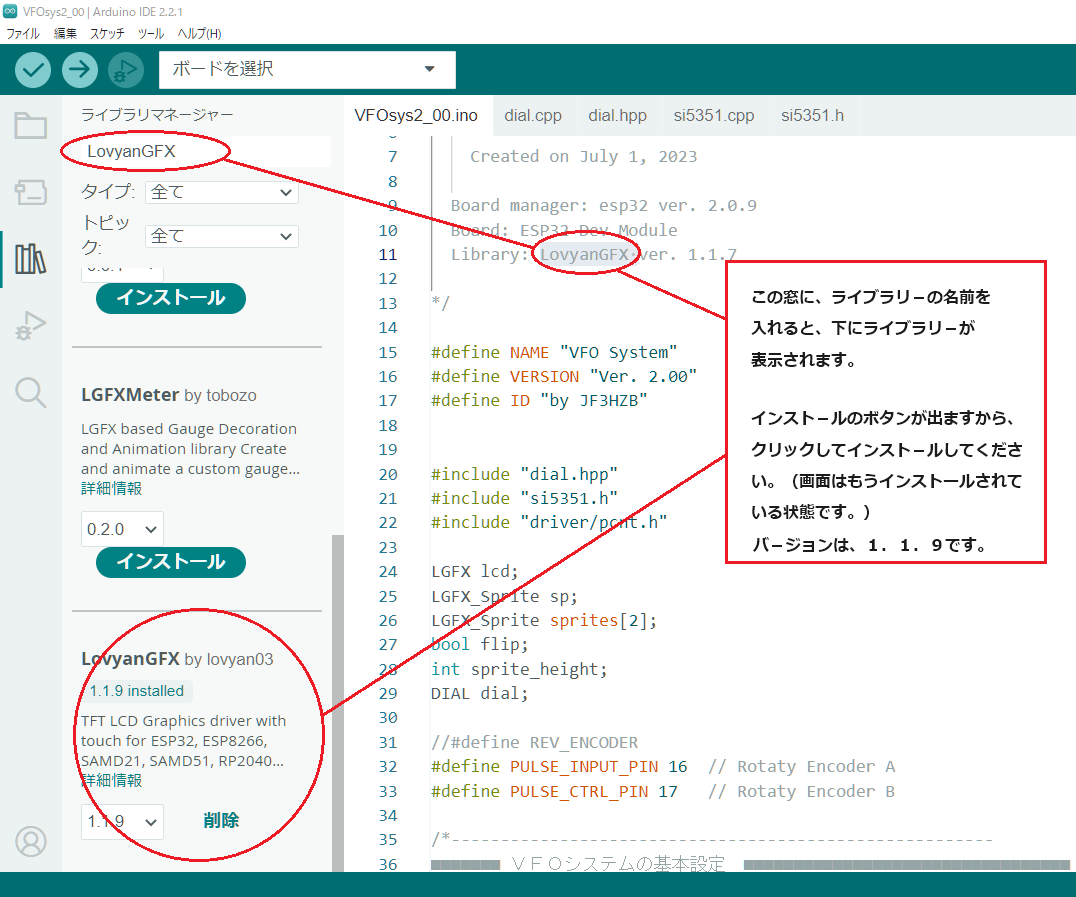1076x897 pixels.
Task: Switch to the si5351.cpp tab
Action: point(714,115)
